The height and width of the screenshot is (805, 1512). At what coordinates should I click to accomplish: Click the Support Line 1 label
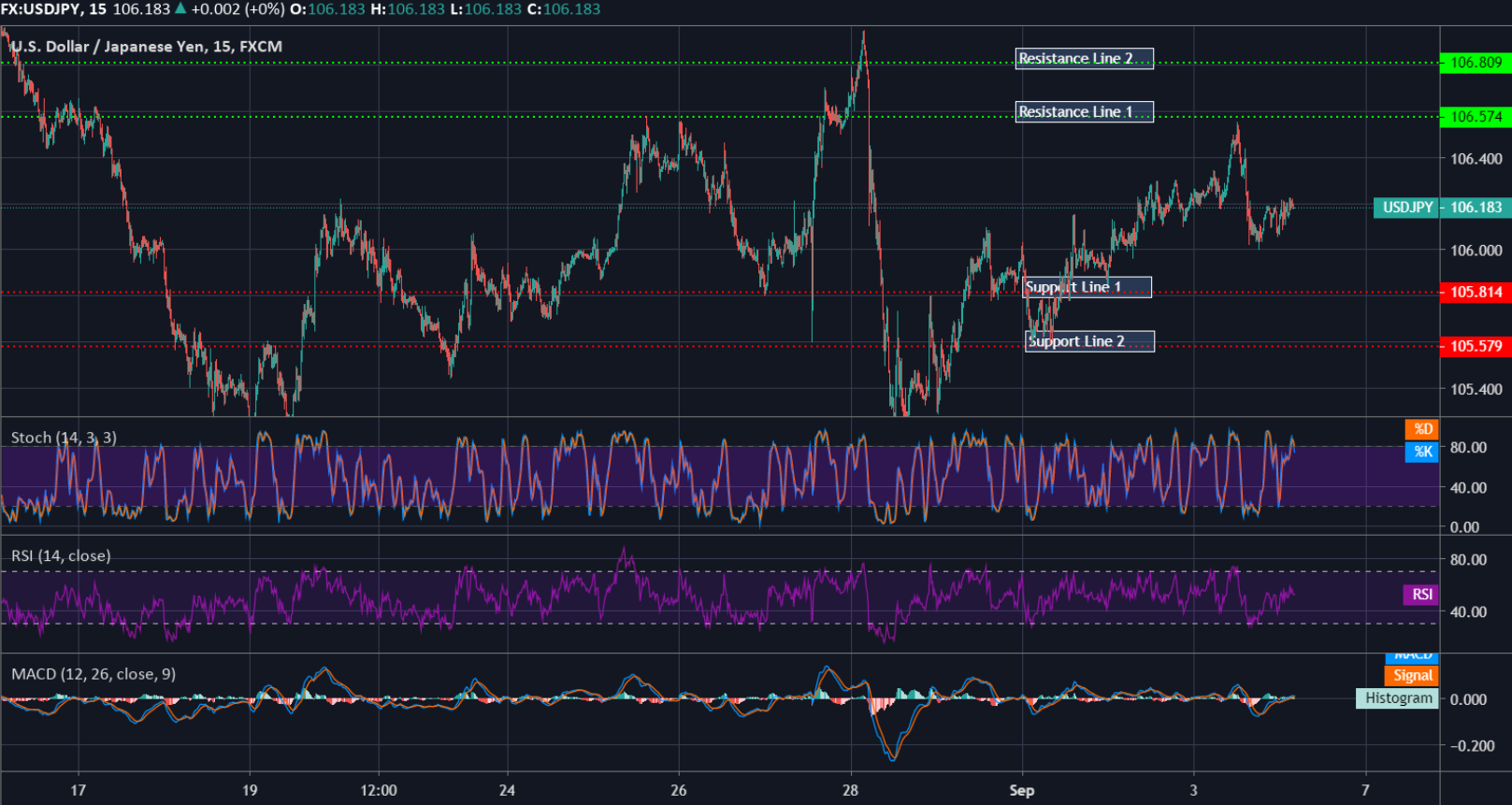coord(1087,287)
